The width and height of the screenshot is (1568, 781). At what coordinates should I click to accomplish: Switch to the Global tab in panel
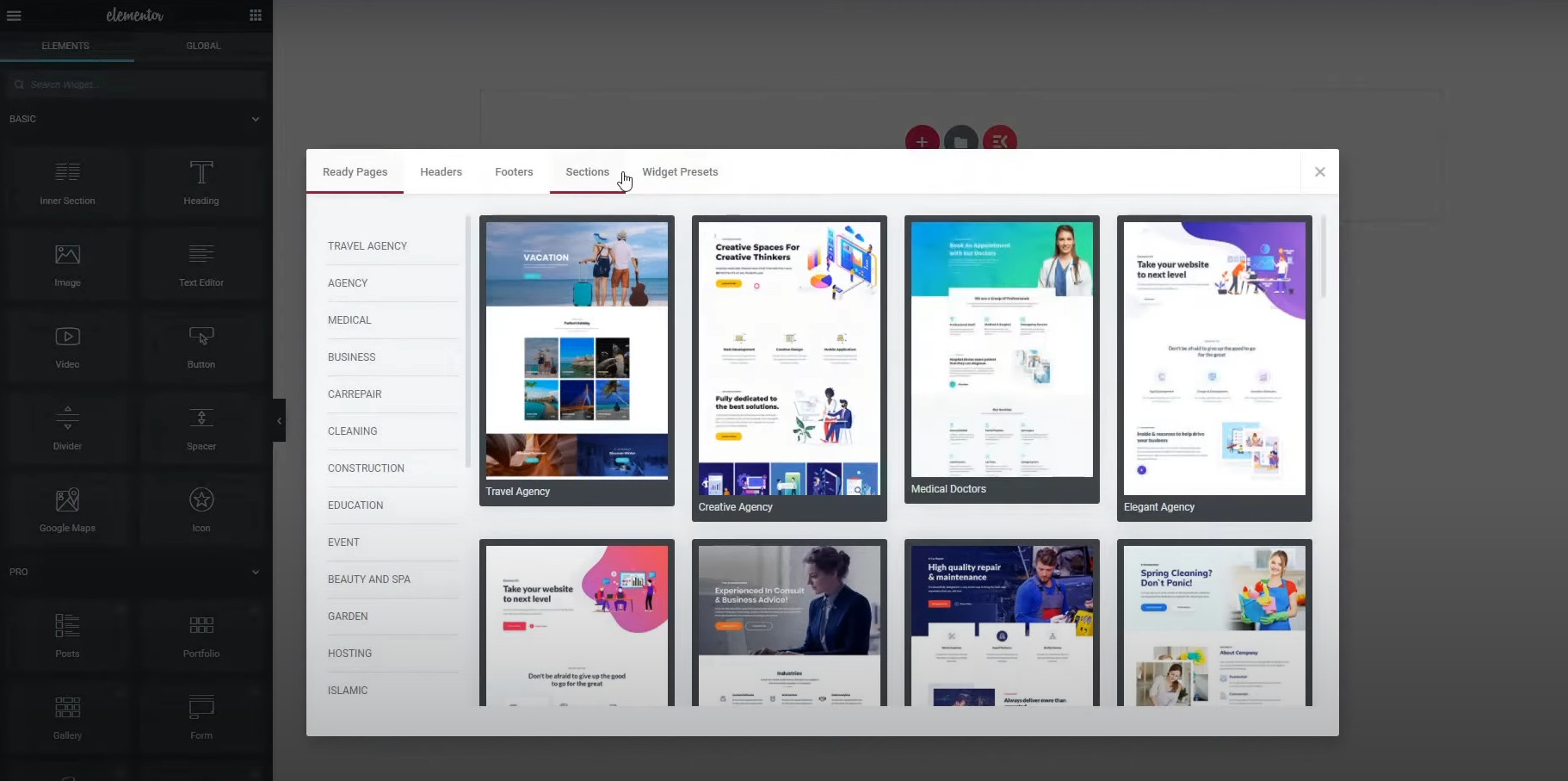pyautogui.click(x=203, y=46)
